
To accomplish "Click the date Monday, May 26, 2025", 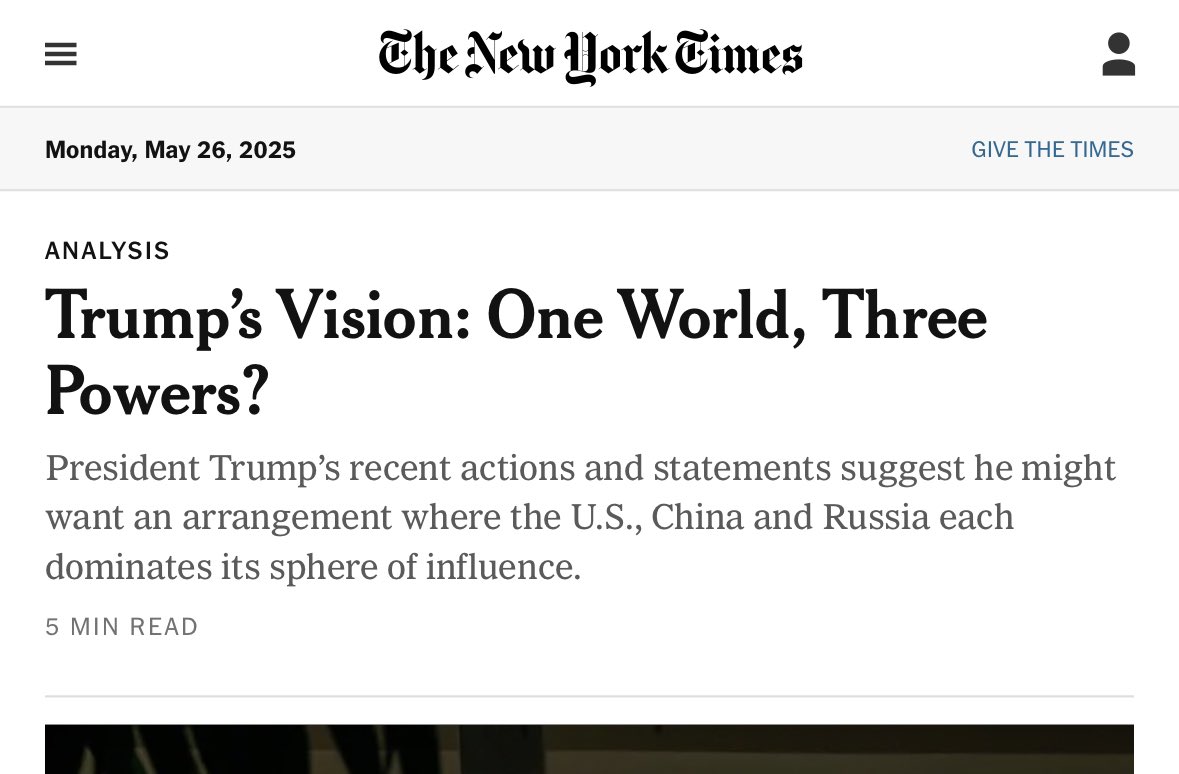I will [x=170, y=150].
